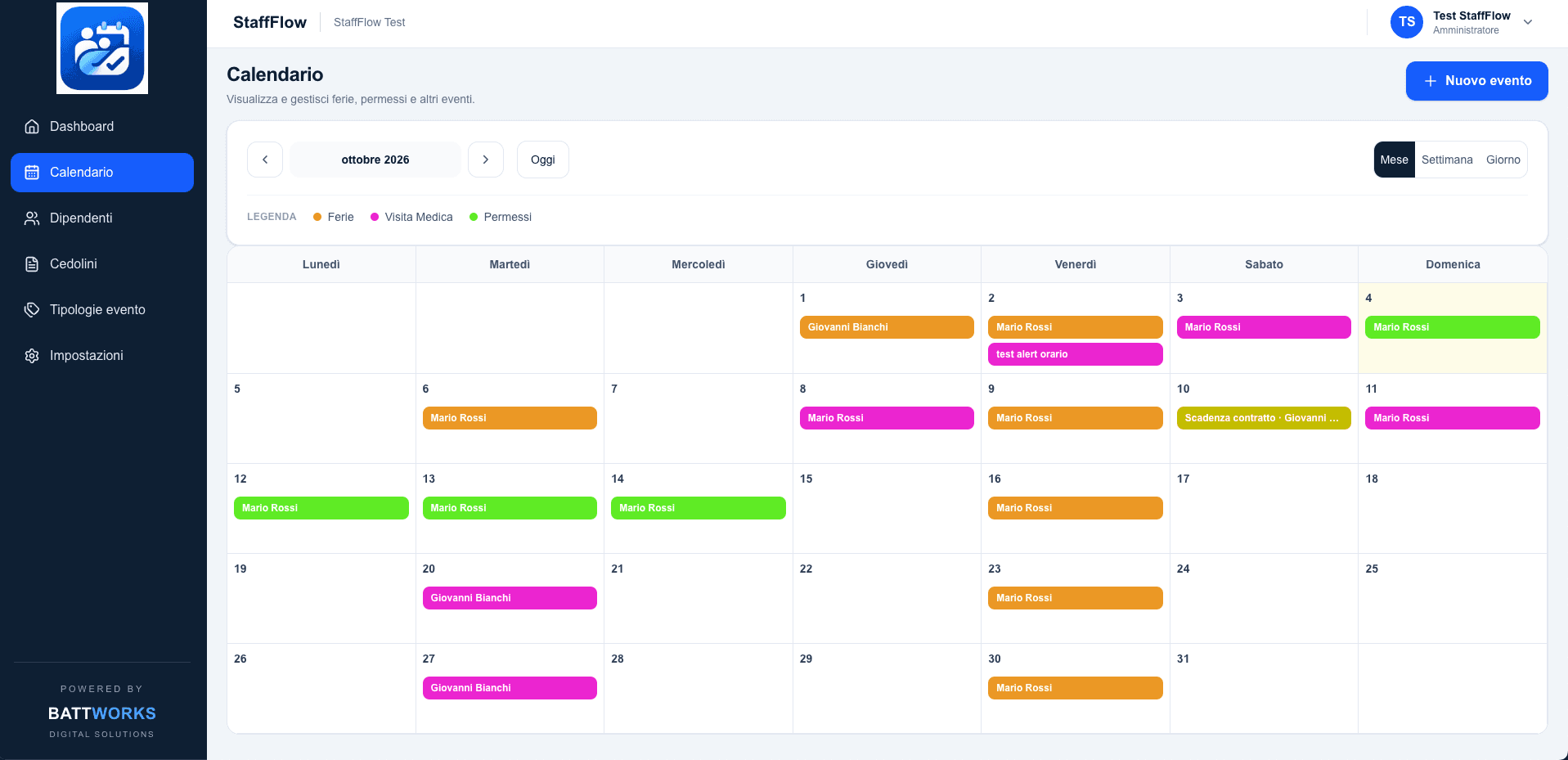Switch to Settimana view
Screen dimensions: 1568x760
(x=1447, y=160)
